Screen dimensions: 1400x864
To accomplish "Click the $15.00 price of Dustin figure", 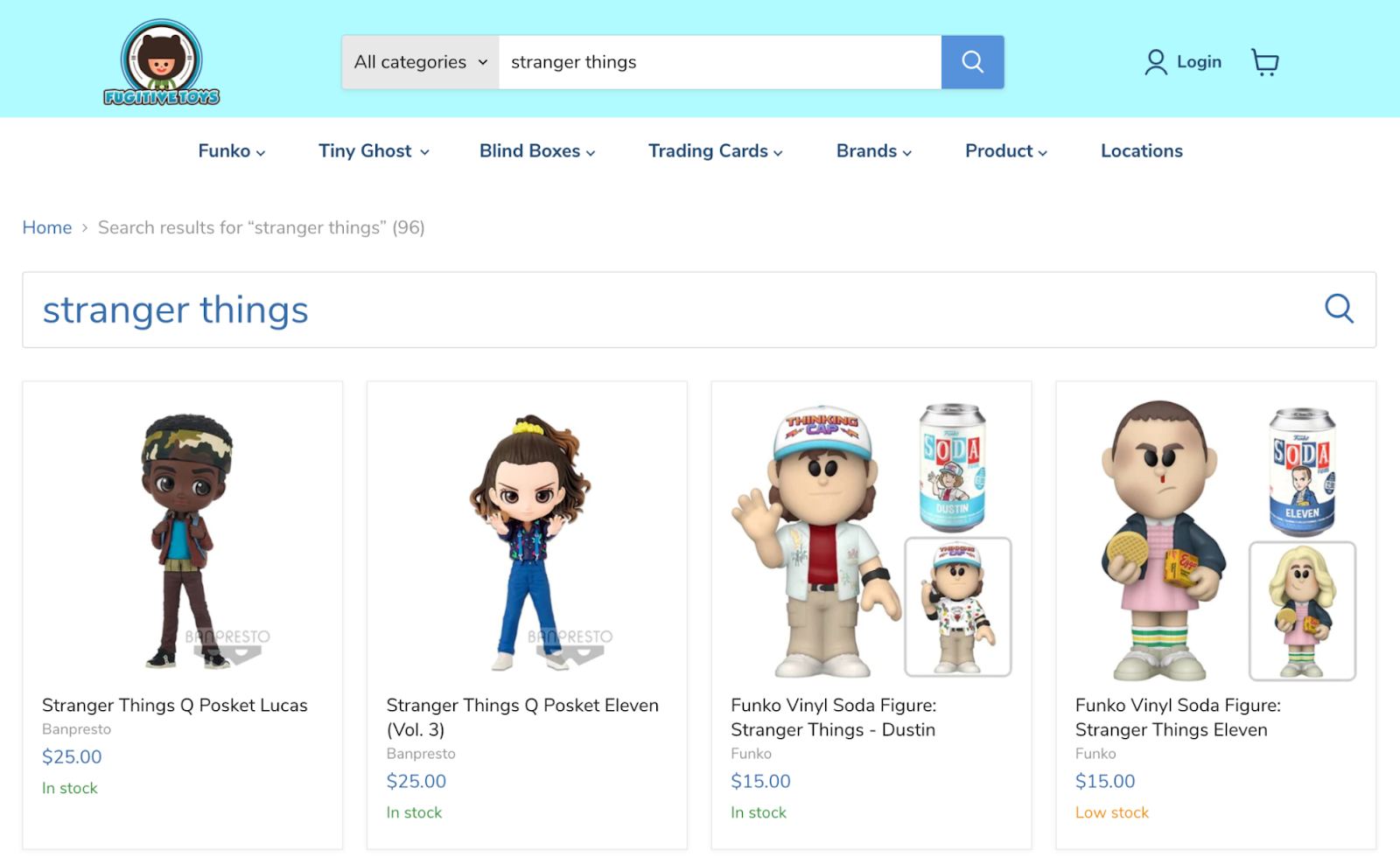I will click(x=760, y=782).
